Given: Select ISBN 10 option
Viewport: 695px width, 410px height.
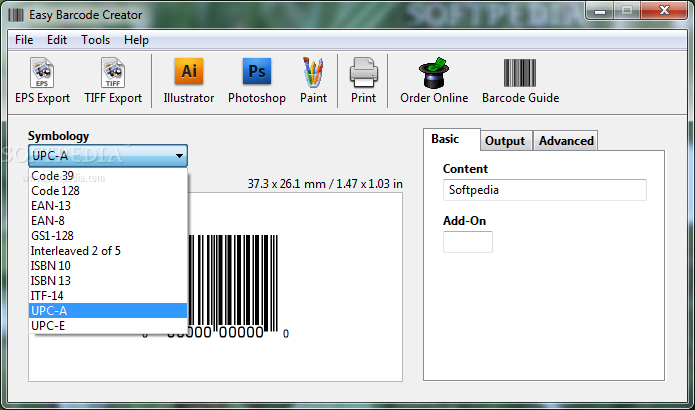Looking at the screenshot, I should [x=108, y=266].
